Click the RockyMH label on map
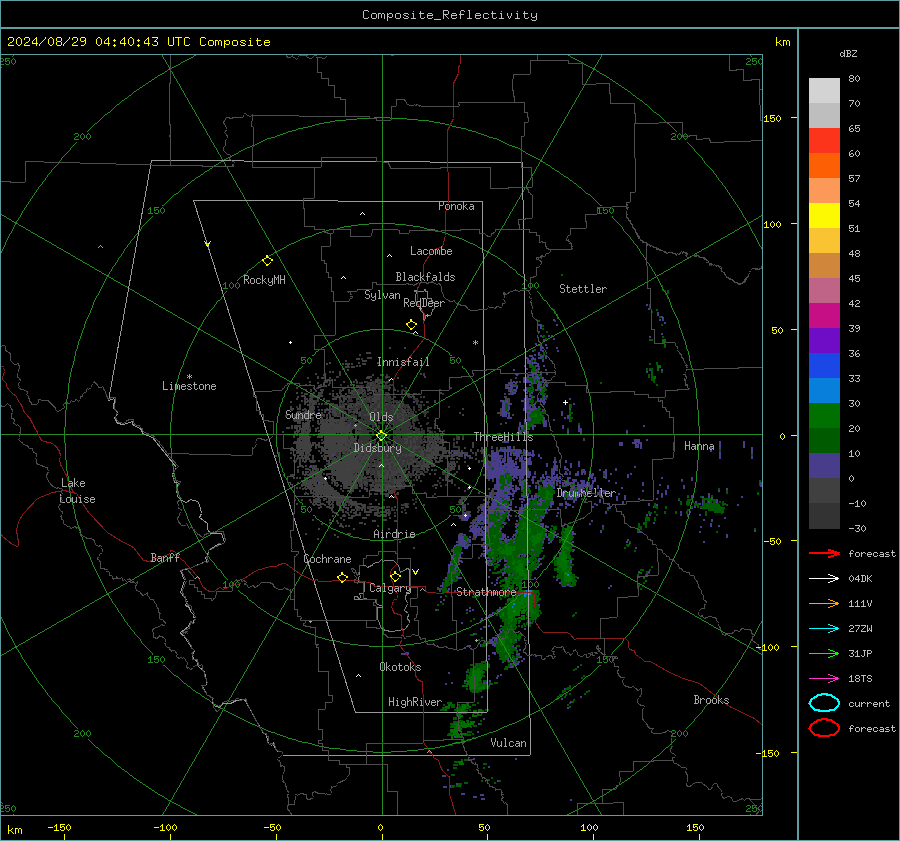Image resolution: width=900 pixels, height=841 pixels. coord(264,280)
